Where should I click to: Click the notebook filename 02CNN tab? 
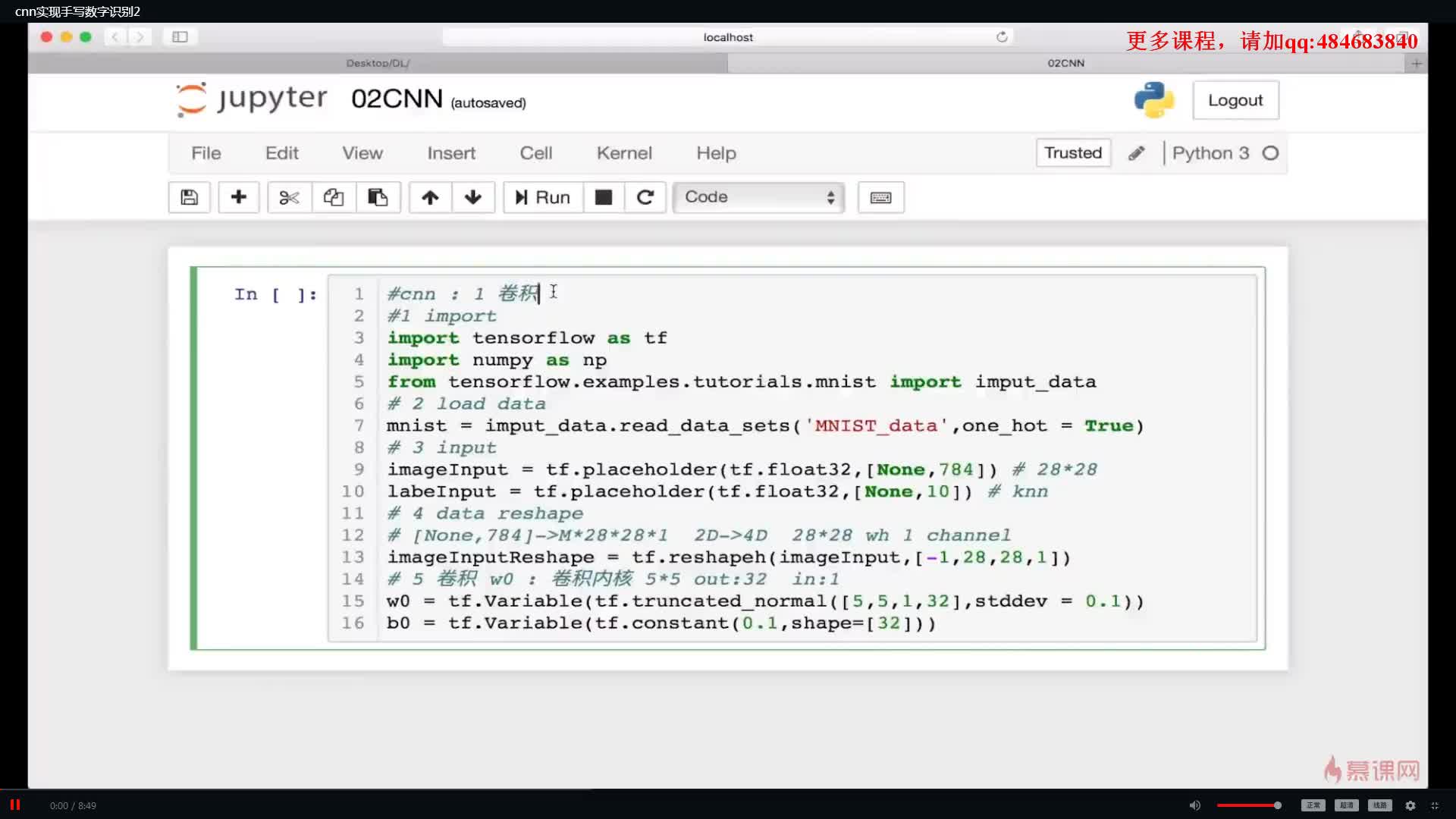click(x=1065, y=63)
